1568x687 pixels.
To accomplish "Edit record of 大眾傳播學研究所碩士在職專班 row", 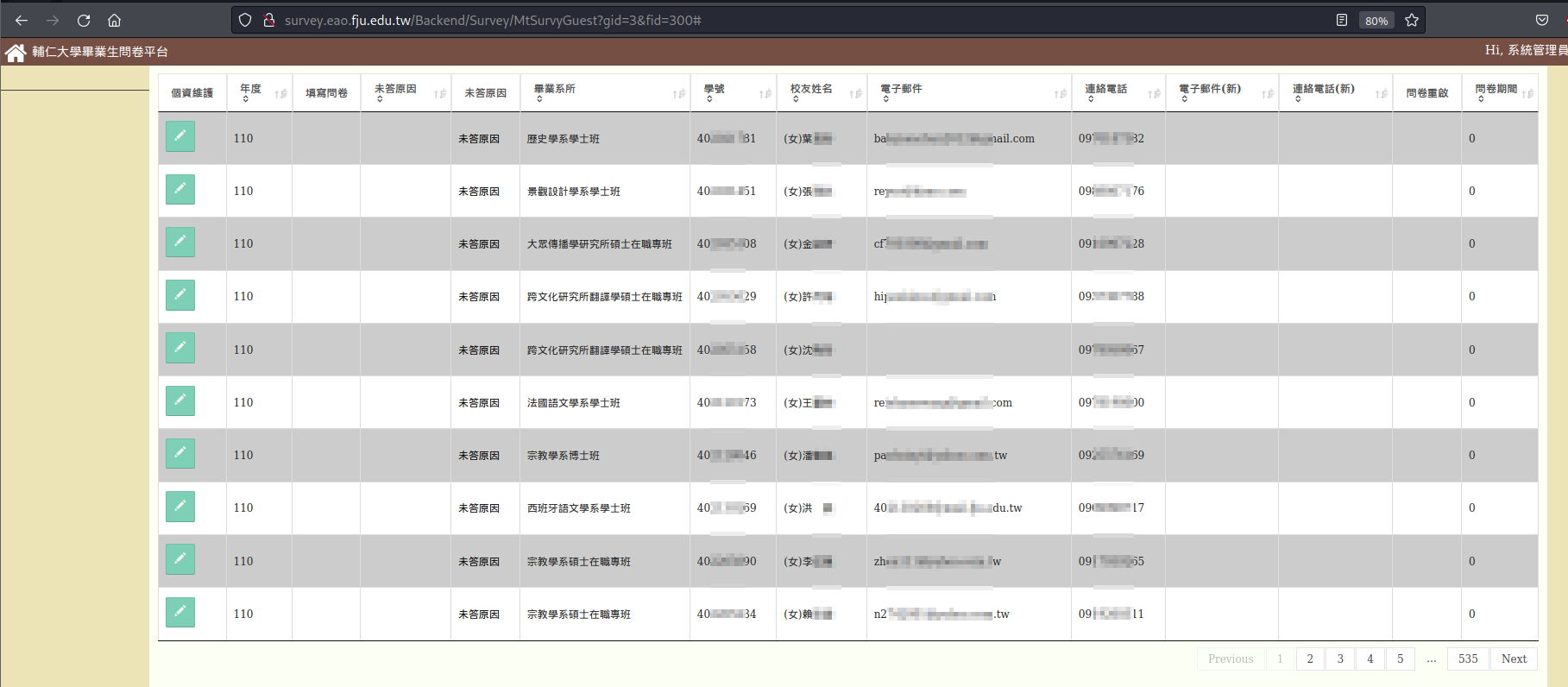I will pos(180,242).
